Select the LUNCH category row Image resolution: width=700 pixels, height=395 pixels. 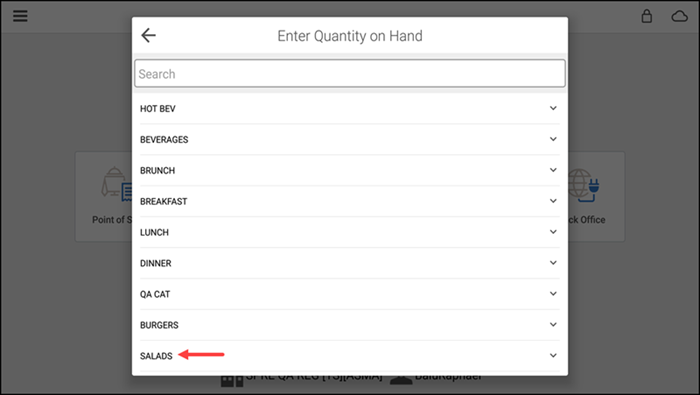(x=350, y=232)
